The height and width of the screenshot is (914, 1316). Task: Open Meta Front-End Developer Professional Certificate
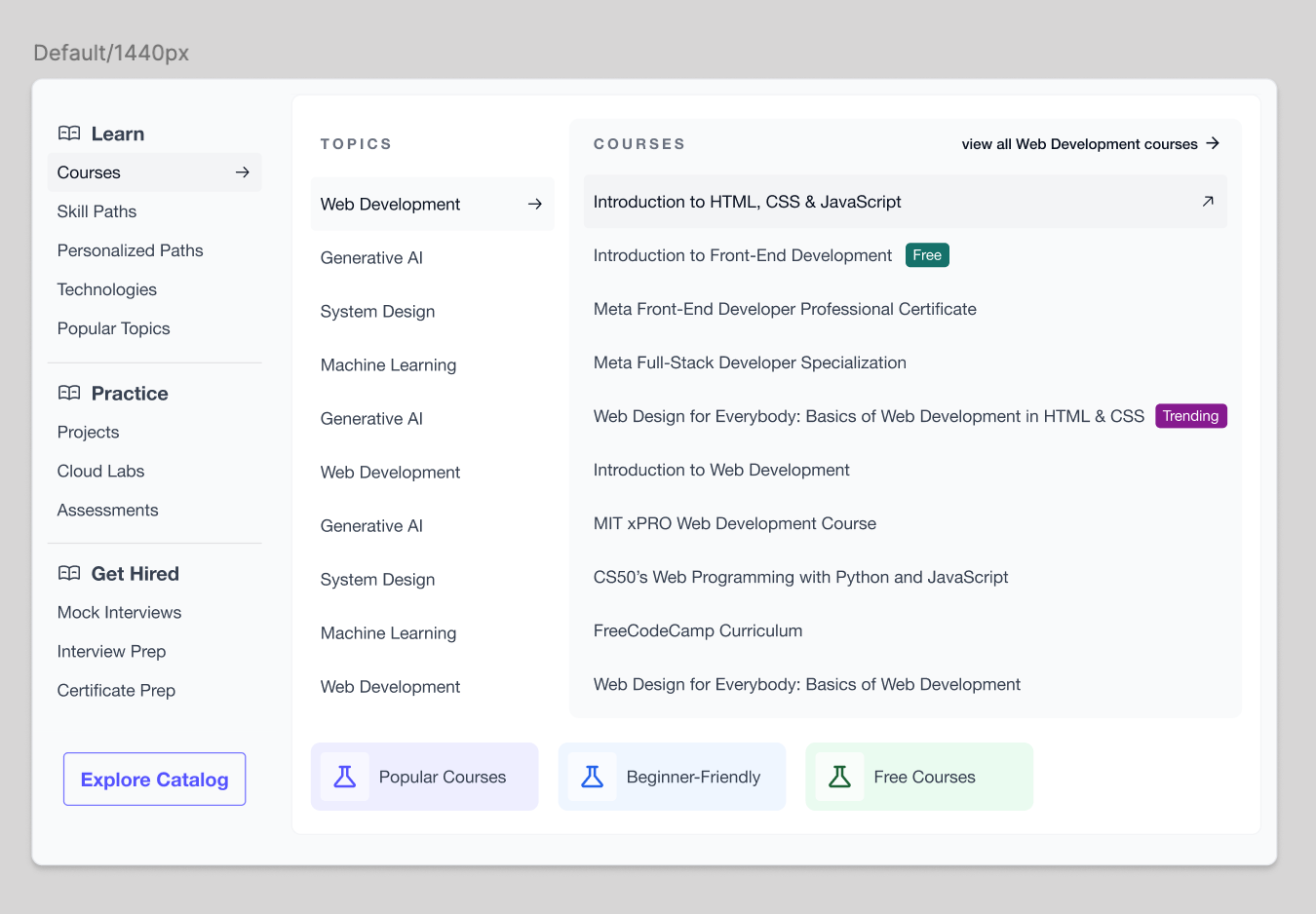[x=785, y=309]
